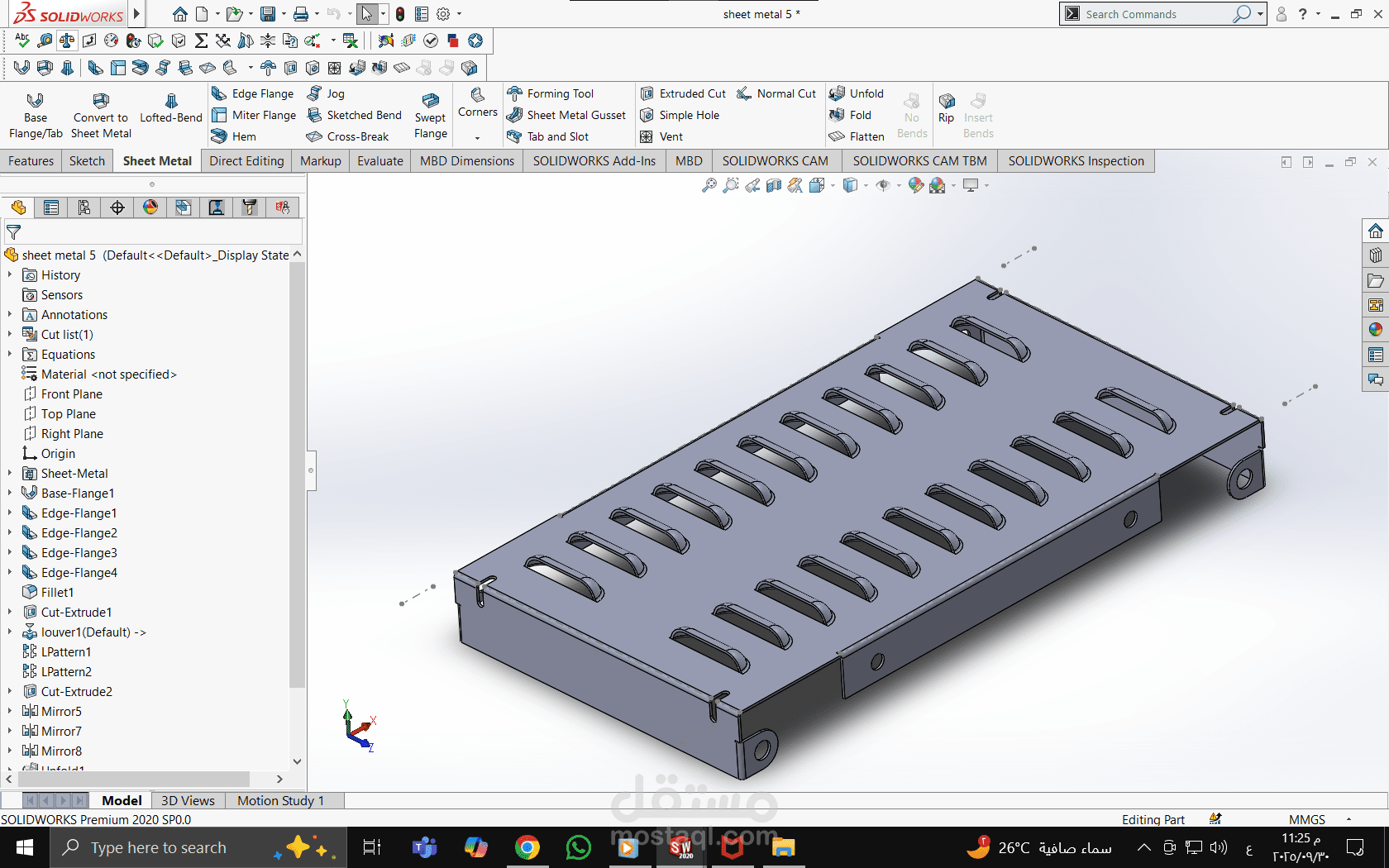Screen dimensions: 1389x868
Task: Open Google Chrome from taskbar
Action: click(x=527, y=847)
